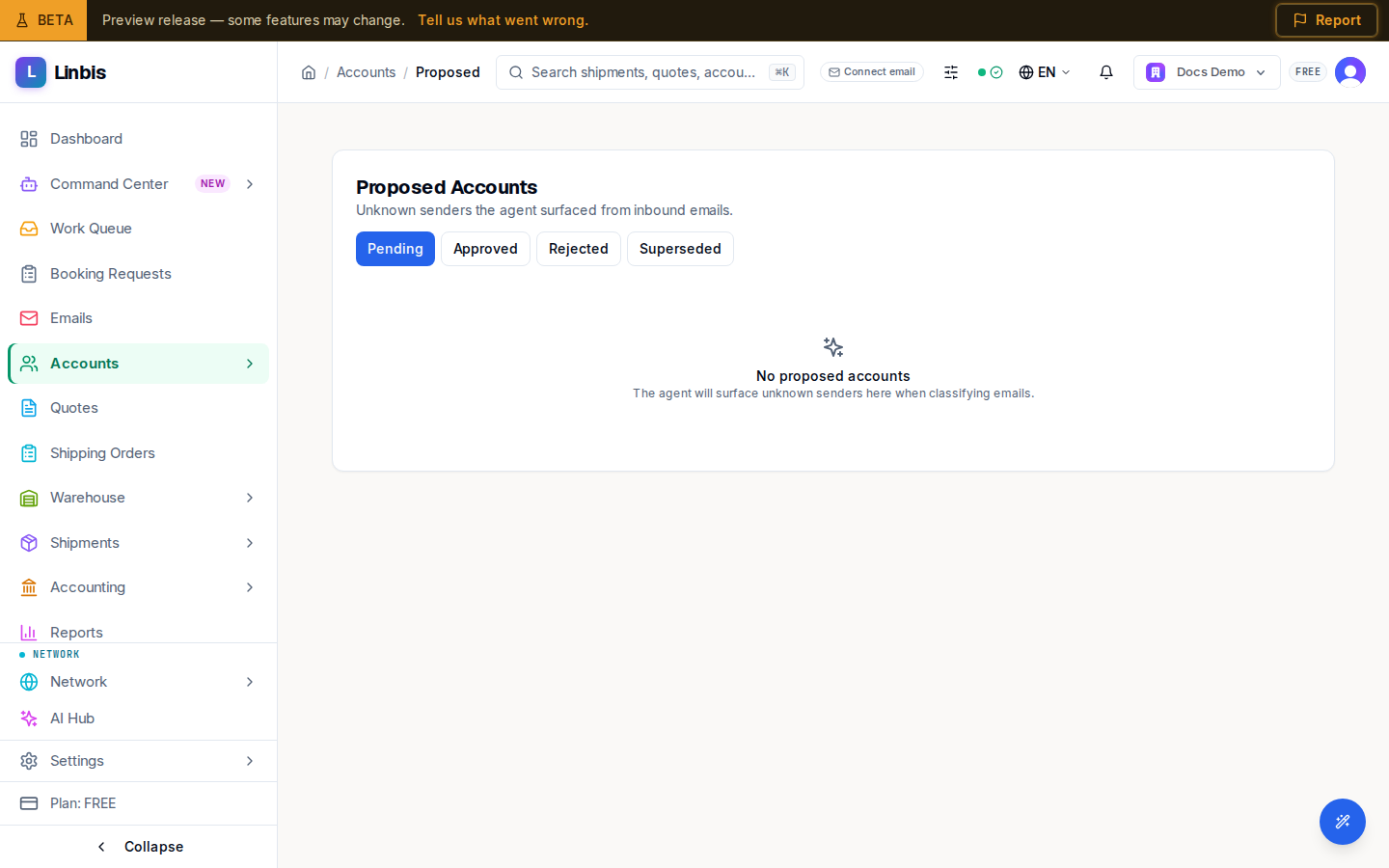Click the Linbis logo icon
1389x868 pixels.
(31, 72)
